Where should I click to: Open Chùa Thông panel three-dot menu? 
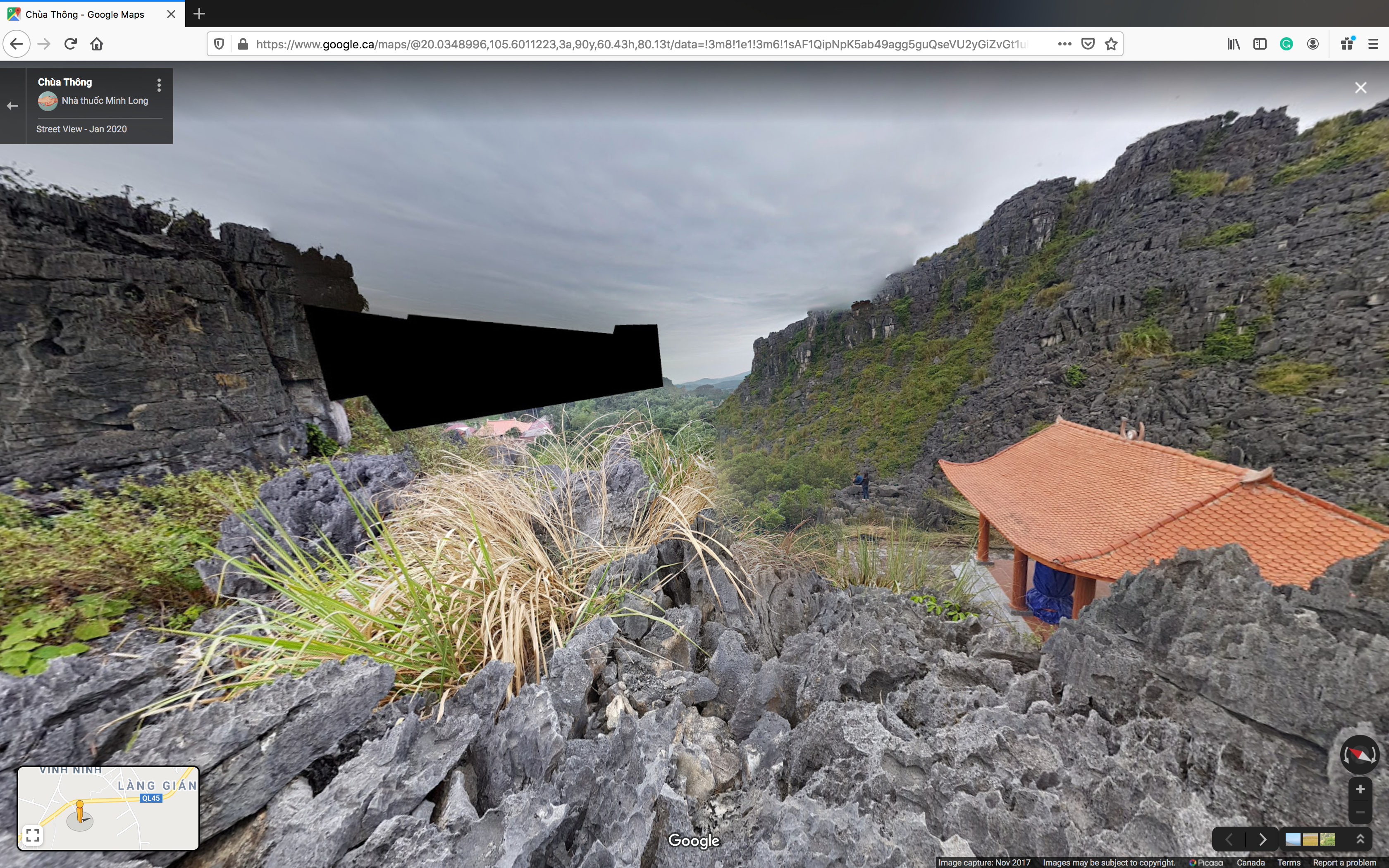tap(159, 85)
